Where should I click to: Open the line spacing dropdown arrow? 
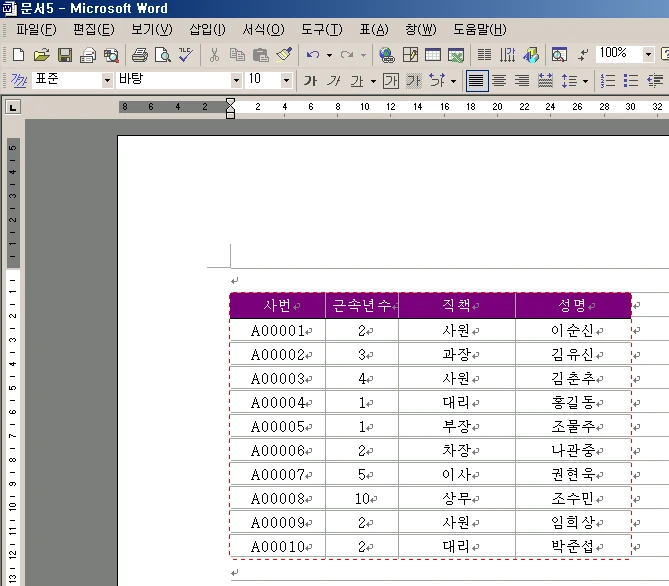(x=585, y=81)
